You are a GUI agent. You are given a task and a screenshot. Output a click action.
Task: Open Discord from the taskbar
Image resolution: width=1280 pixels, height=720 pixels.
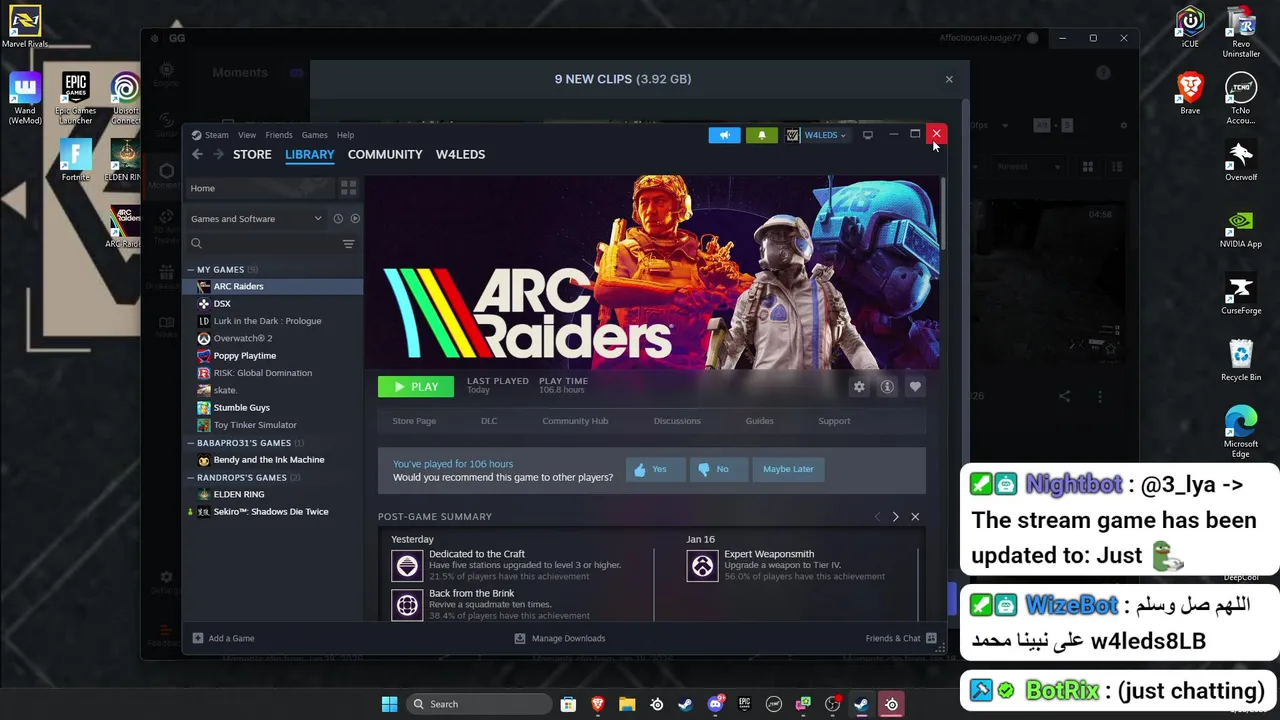[715, 704]
